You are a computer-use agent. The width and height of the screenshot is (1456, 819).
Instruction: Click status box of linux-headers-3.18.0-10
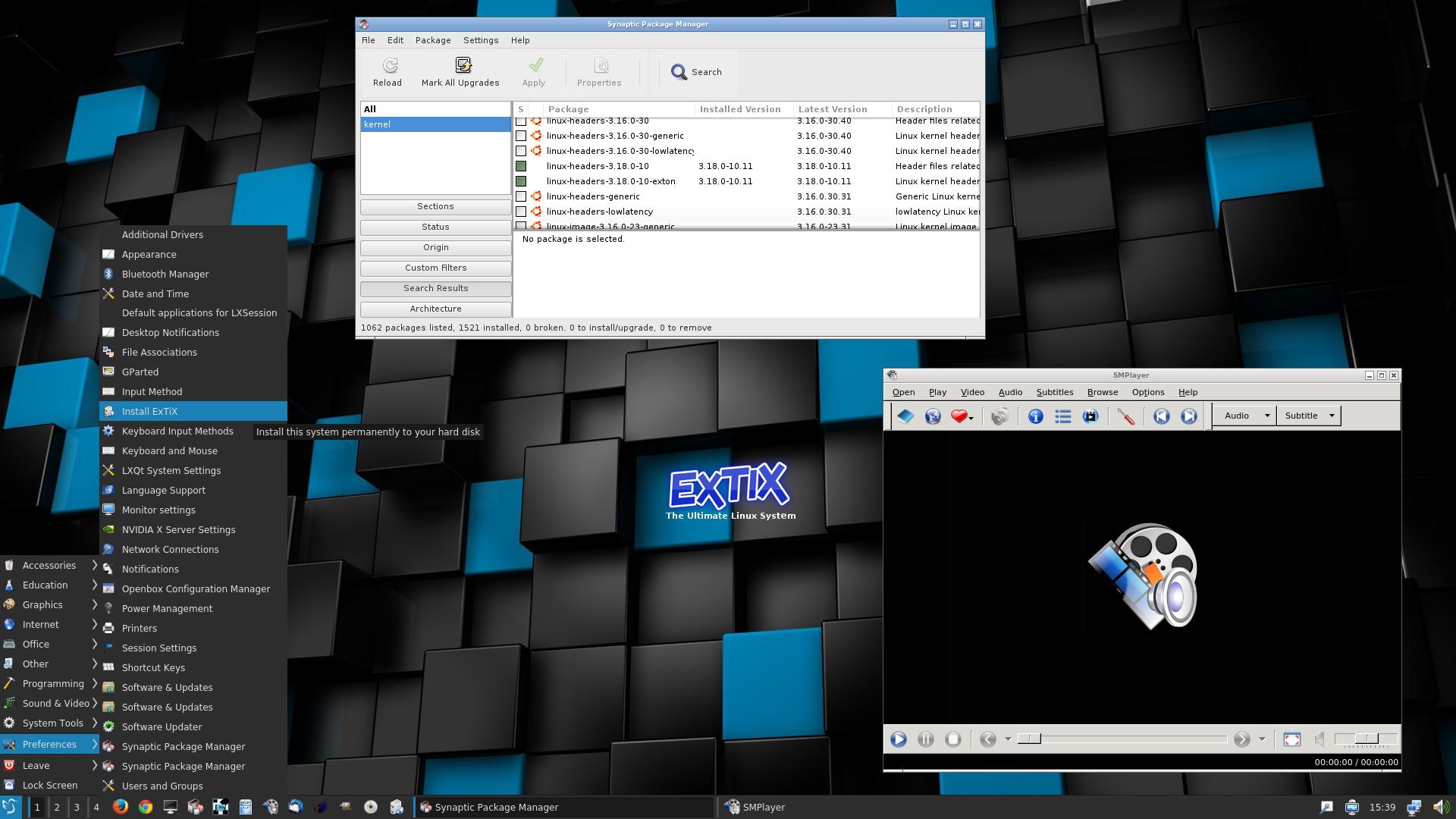coord(521,166)
